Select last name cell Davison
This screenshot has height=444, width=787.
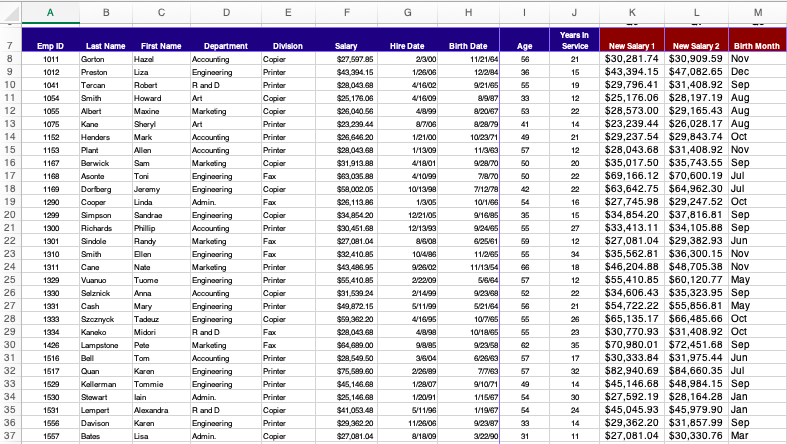coord(106,424)
